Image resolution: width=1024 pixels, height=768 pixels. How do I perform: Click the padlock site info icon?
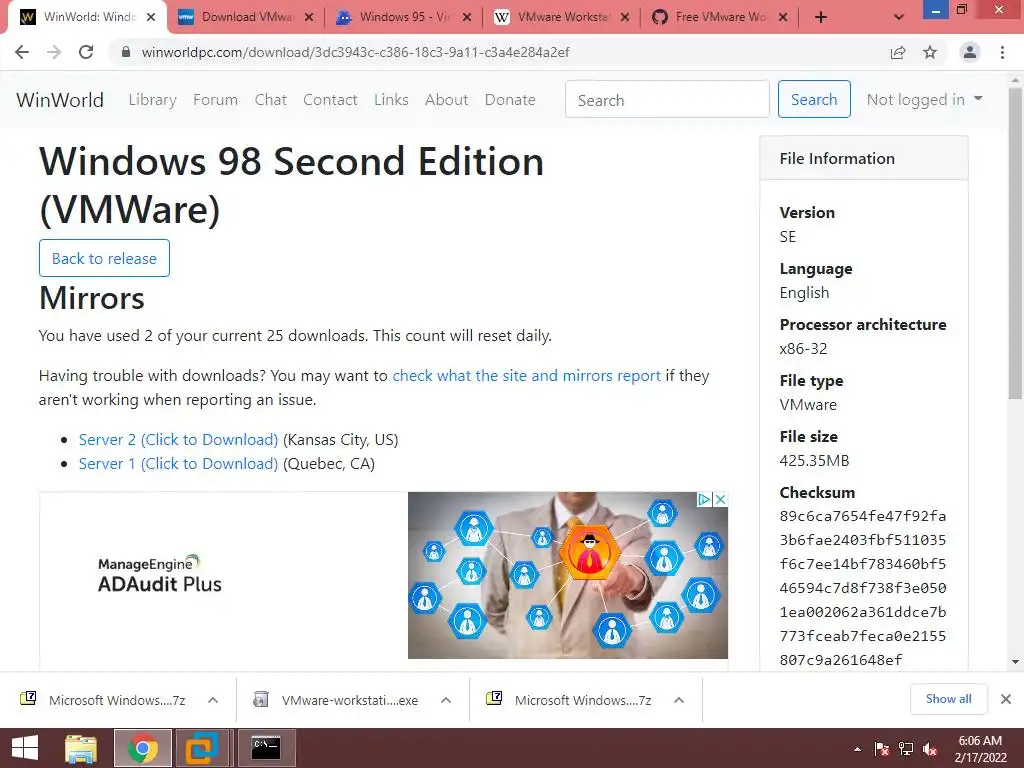pyautogui.click(x=126, y=52)
